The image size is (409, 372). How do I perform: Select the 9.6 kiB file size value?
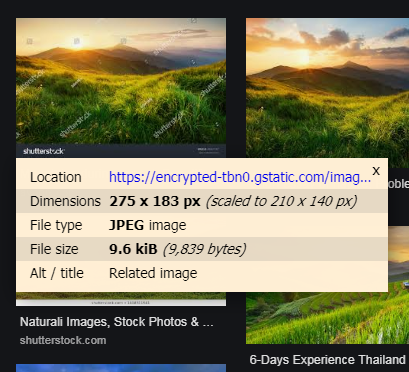(x=133, y=249)
